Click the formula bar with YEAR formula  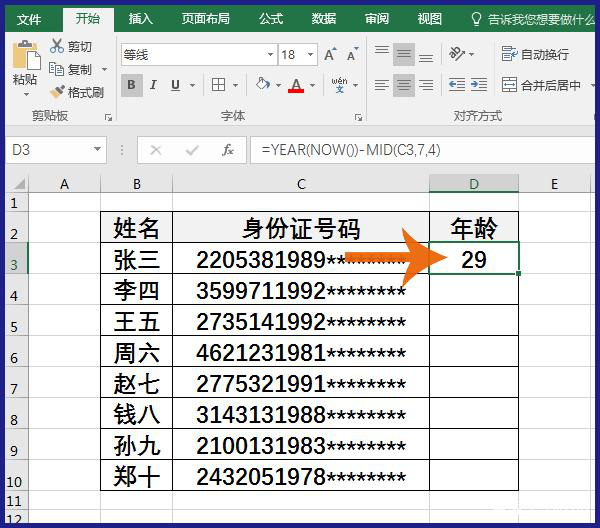[x=422, y=150]
